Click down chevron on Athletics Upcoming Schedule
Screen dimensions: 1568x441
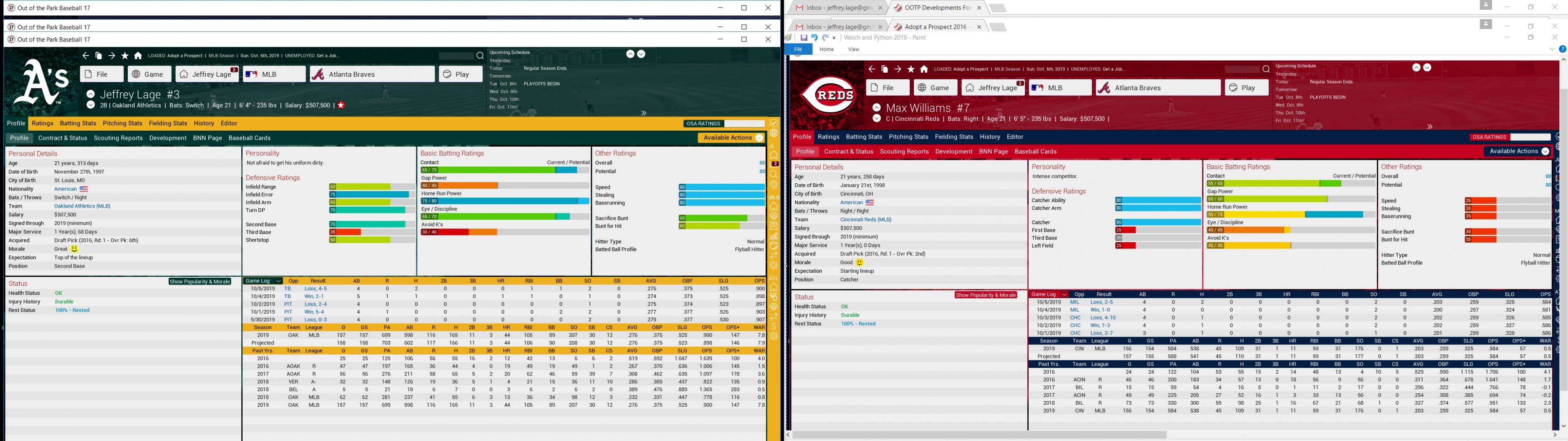click(x=641, y=54)
